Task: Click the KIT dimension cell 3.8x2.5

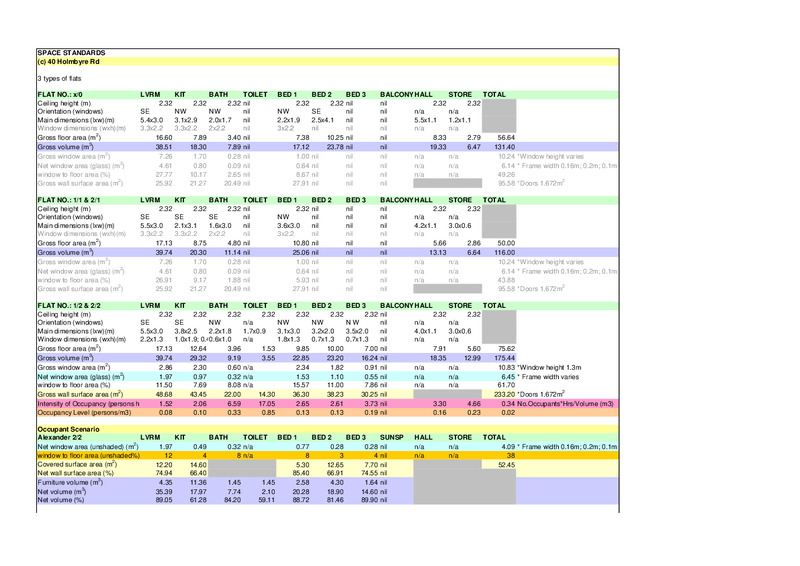Action: coord(186,332)
